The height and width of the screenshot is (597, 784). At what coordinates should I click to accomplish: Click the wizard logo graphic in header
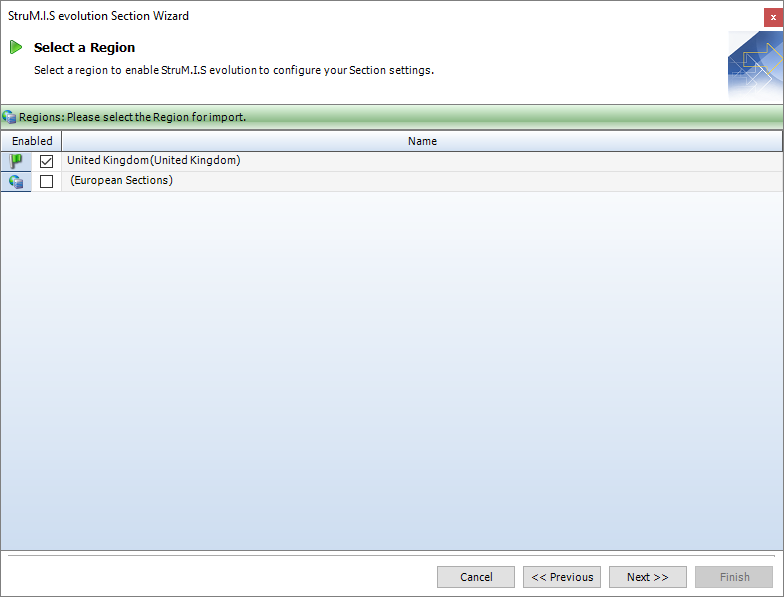tap(754, 65)
